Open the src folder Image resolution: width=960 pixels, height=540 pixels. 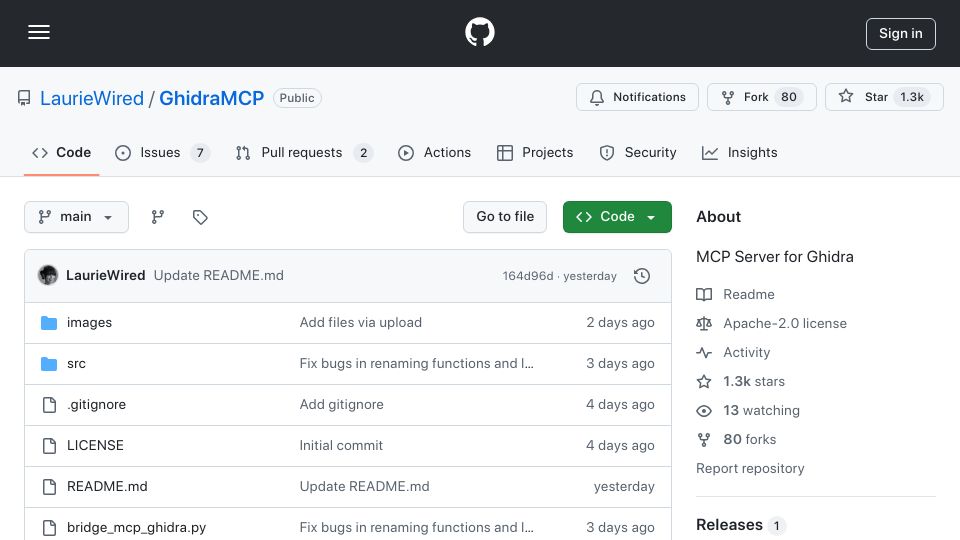tap(76, 364)
